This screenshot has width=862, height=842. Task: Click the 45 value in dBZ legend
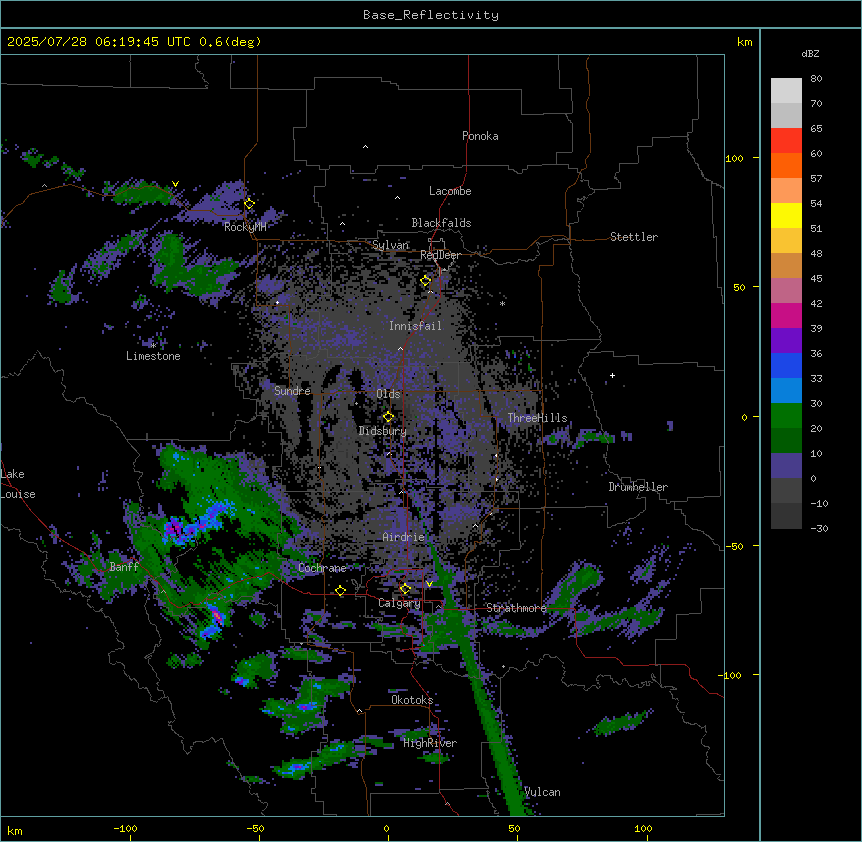(x=816, y=279)
